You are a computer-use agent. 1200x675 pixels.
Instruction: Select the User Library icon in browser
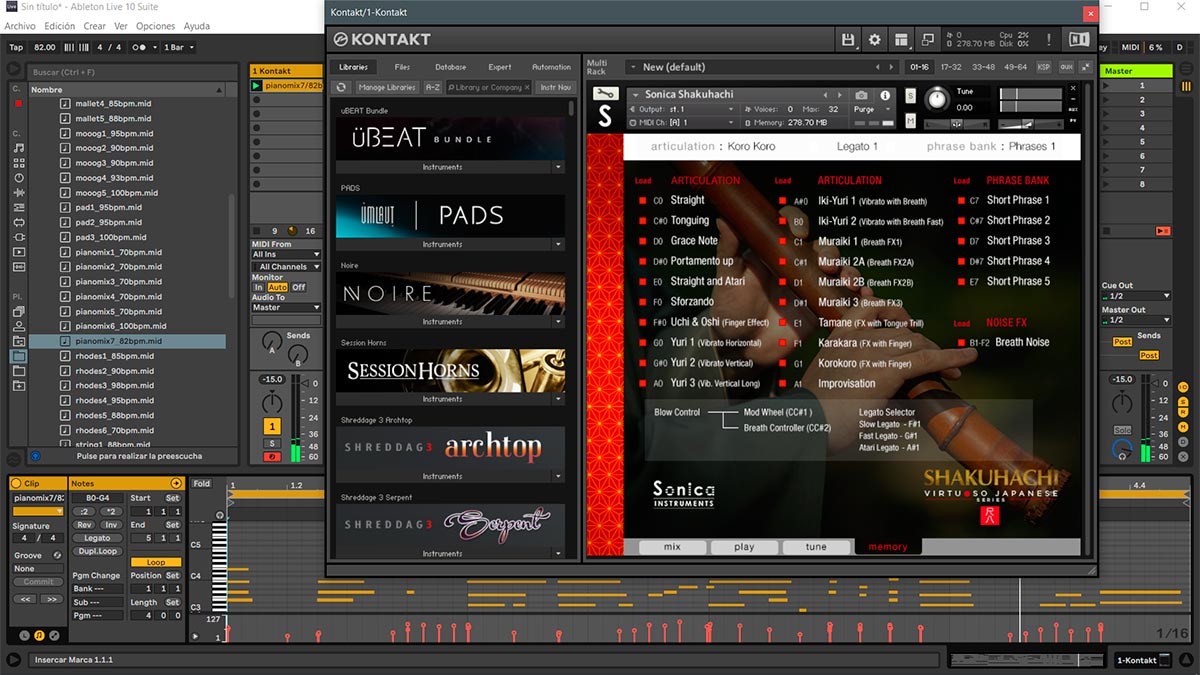coord(19,326)
